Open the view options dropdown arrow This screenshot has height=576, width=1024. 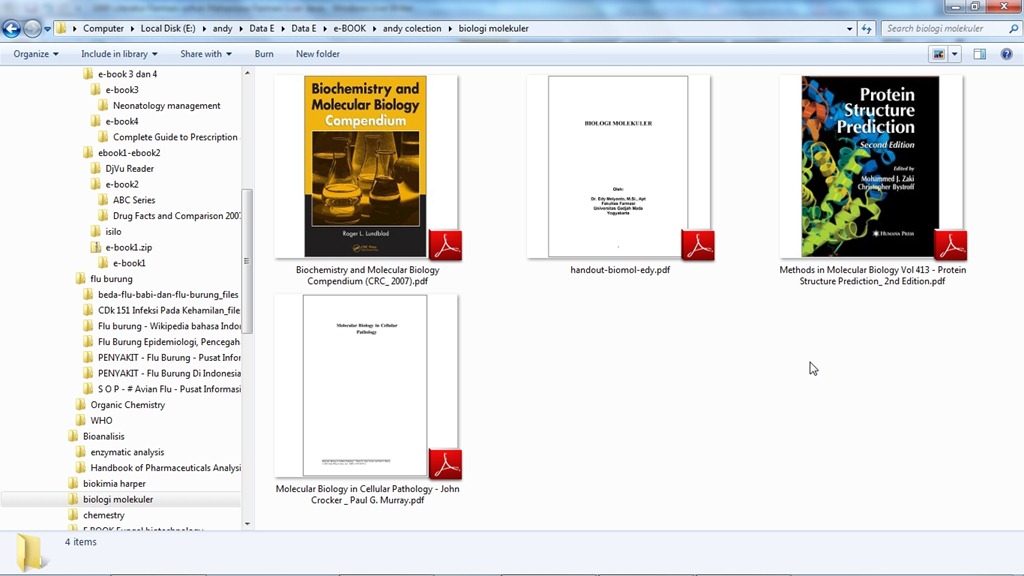pyautogui.click(x=955, y=54)
